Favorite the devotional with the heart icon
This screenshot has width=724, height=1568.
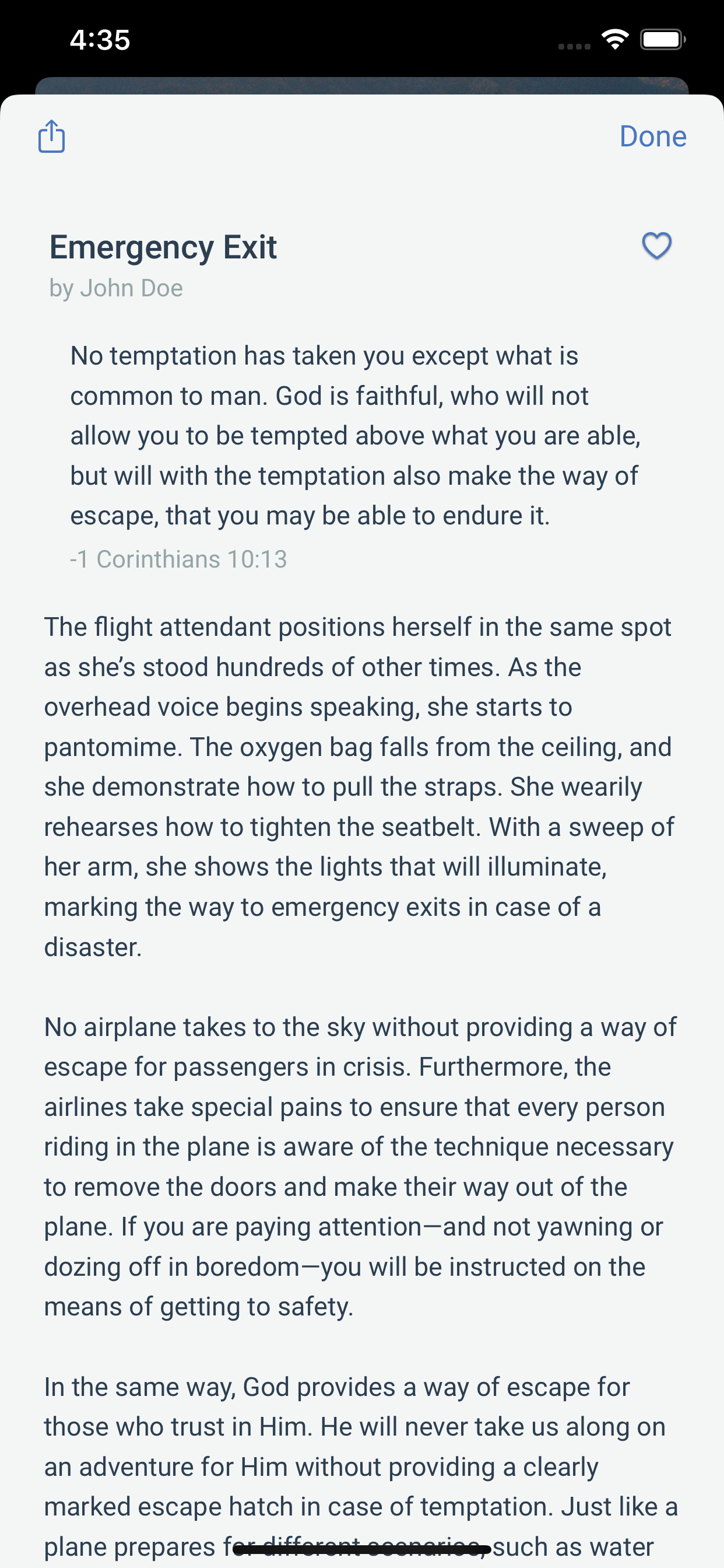coord(656,246)
